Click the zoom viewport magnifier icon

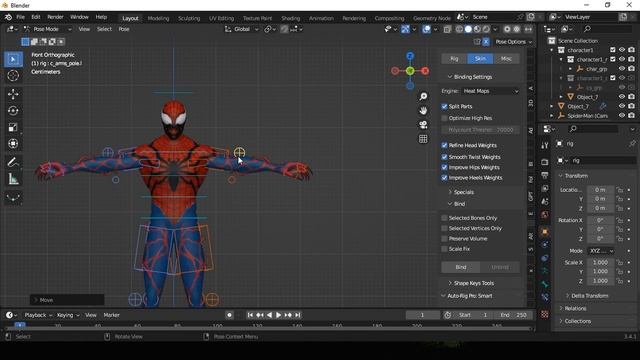423,96
